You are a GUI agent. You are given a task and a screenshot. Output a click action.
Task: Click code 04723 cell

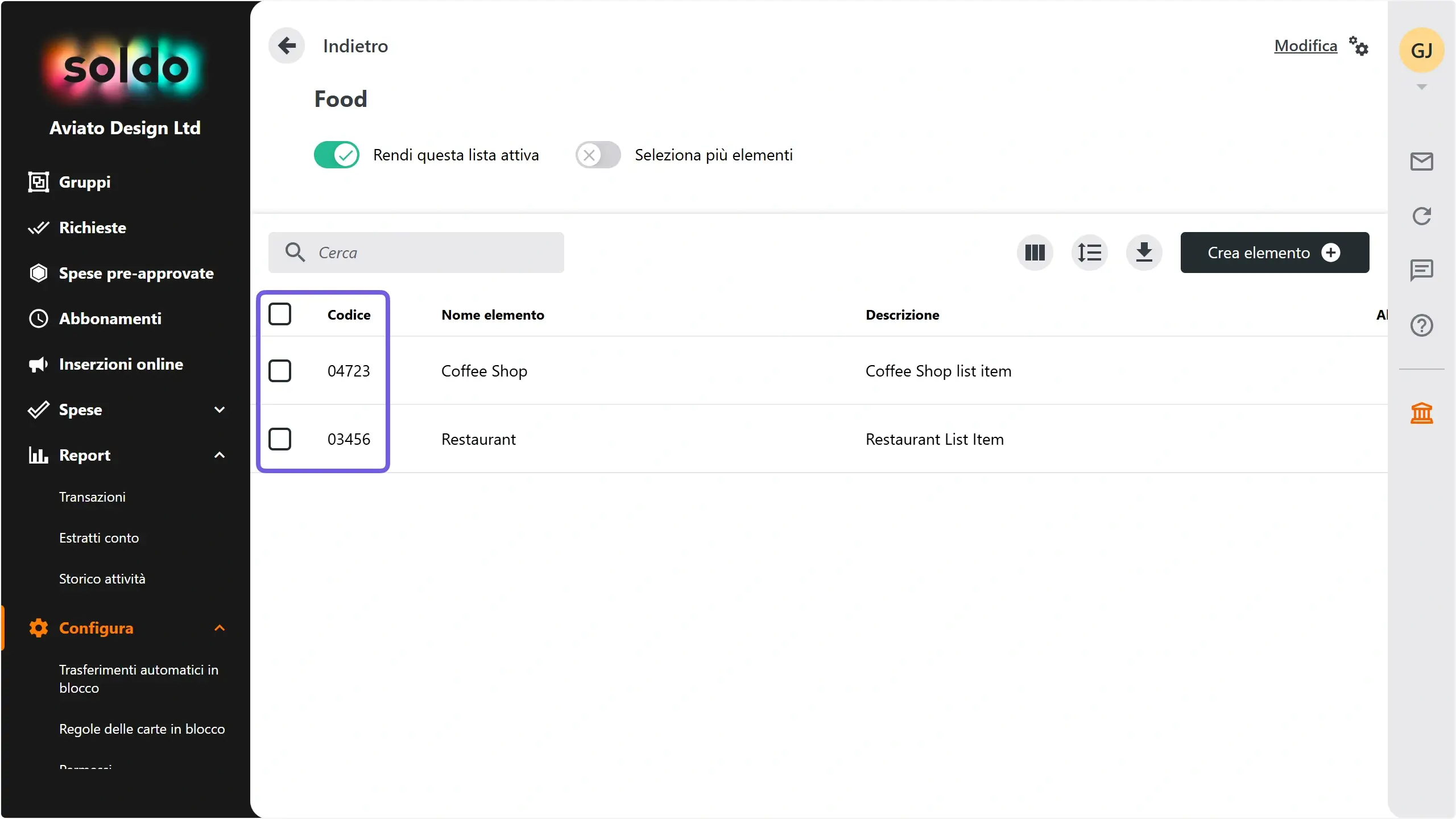tap(349, 371)
